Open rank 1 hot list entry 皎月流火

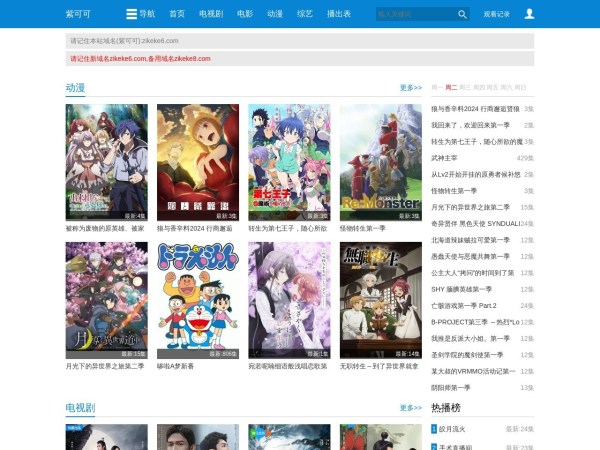tap(452, 429)
